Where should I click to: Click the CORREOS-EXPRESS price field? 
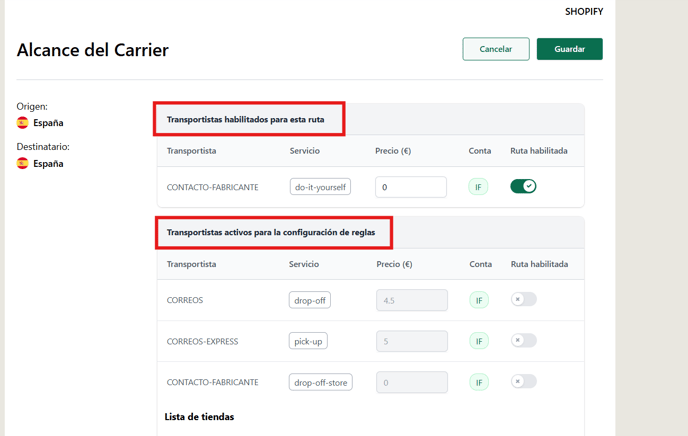tap(412, 341)
